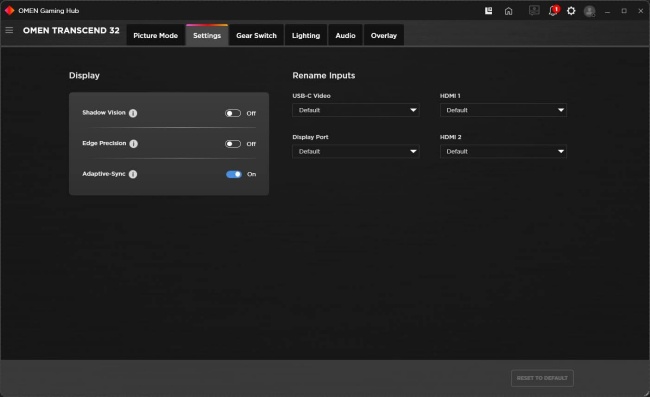Enable the Edge Precision switch

click(233, 144)
